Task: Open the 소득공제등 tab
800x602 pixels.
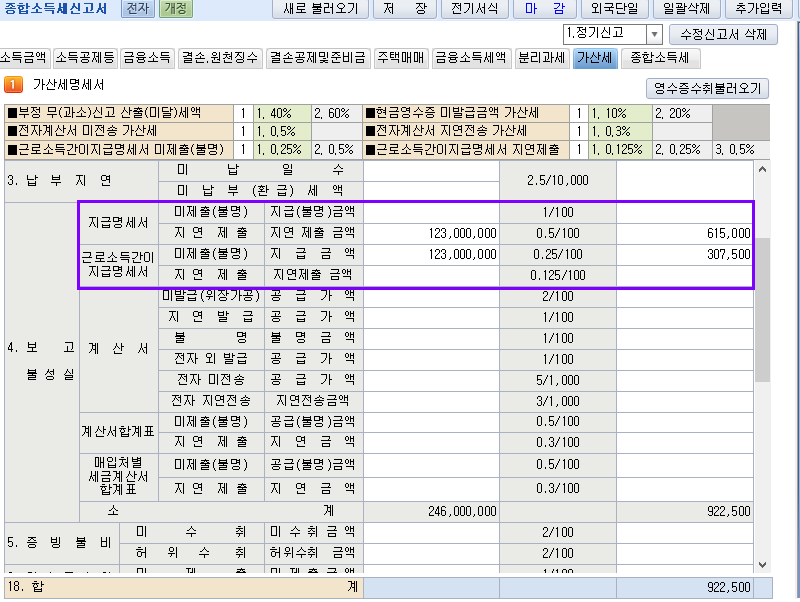Action: (85, 58)
